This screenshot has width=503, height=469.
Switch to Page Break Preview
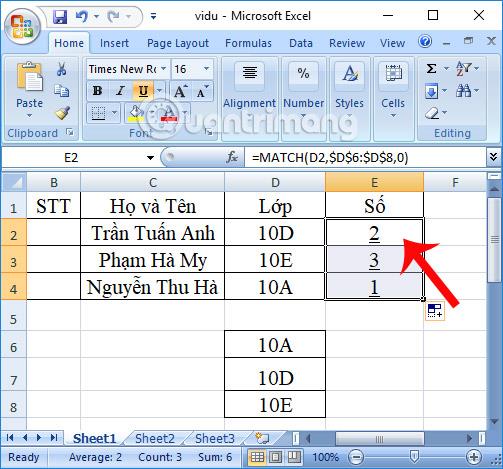294,457
